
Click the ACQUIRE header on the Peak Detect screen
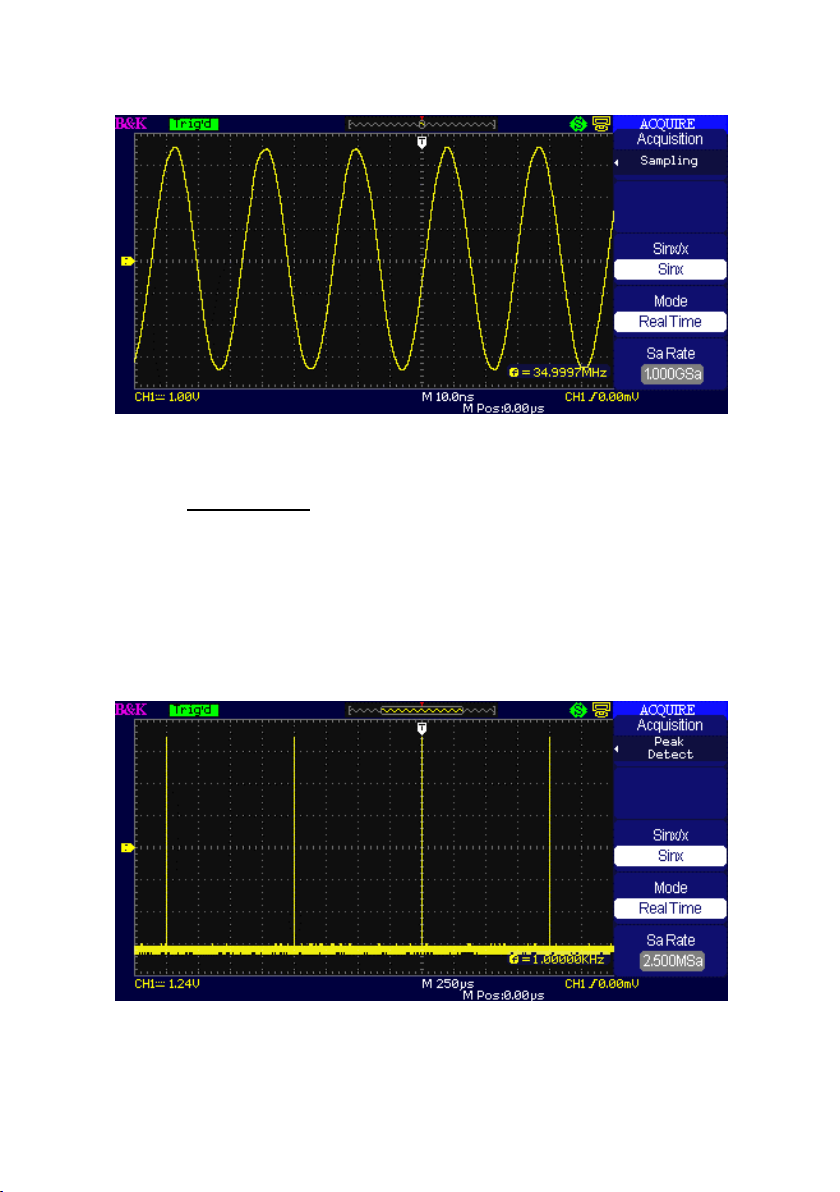pyautogui.click(x=668, y=709)
